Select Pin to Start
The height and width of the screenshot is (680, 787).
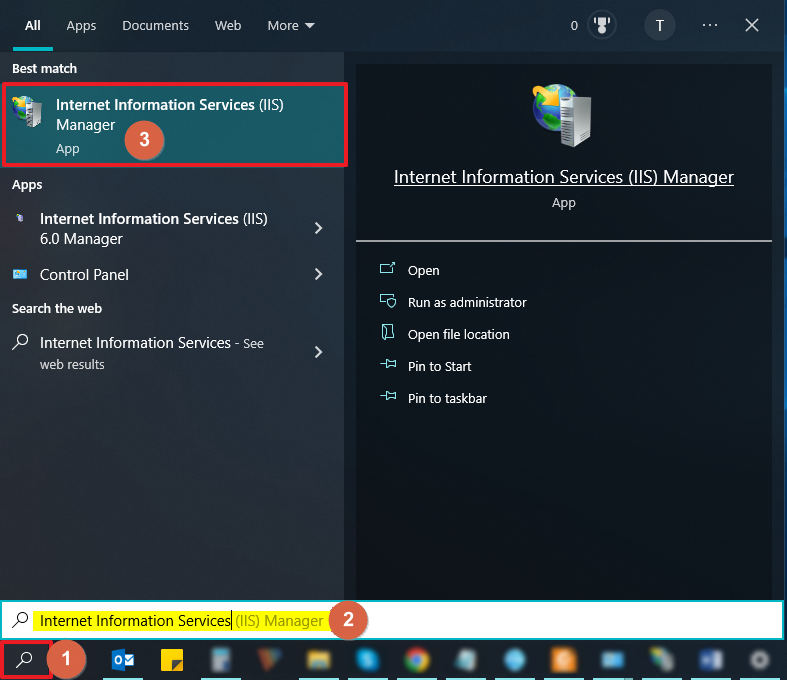tap(439, 366)
